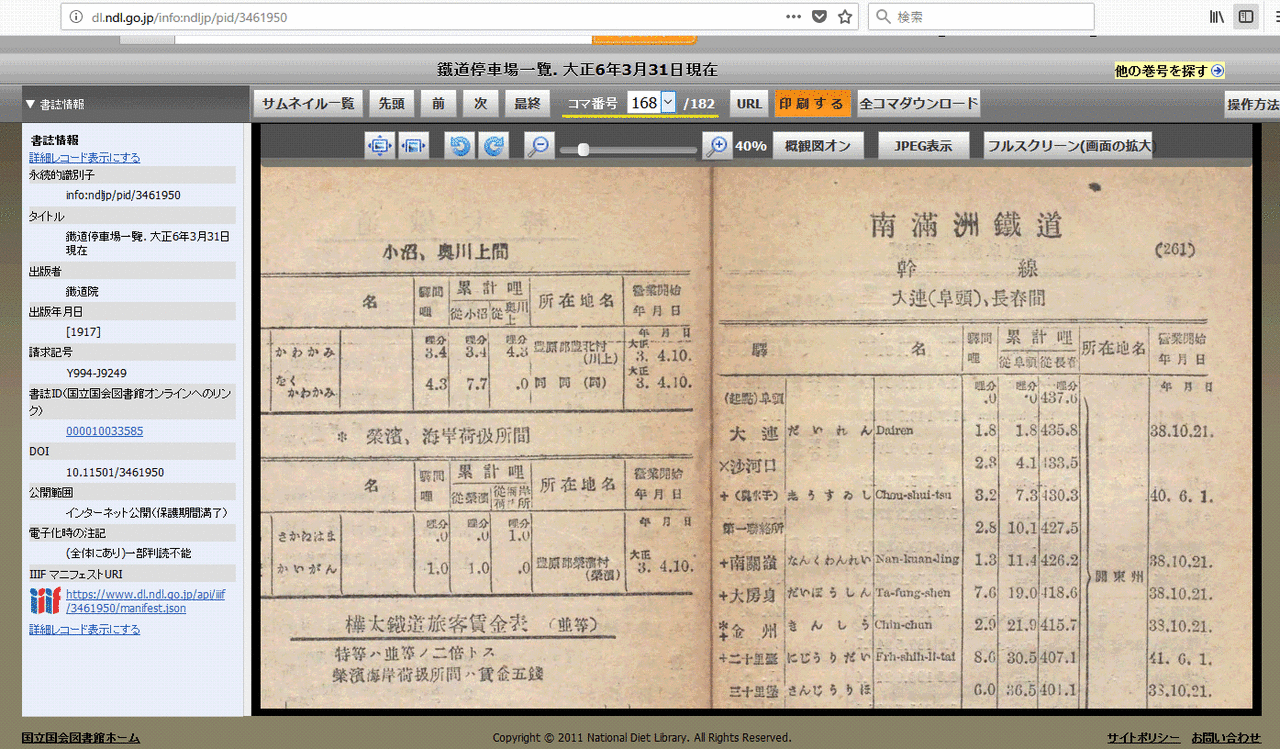Click the call number Y994-J9249
This screenshot has width=1280, height=749.
[96, 371]
